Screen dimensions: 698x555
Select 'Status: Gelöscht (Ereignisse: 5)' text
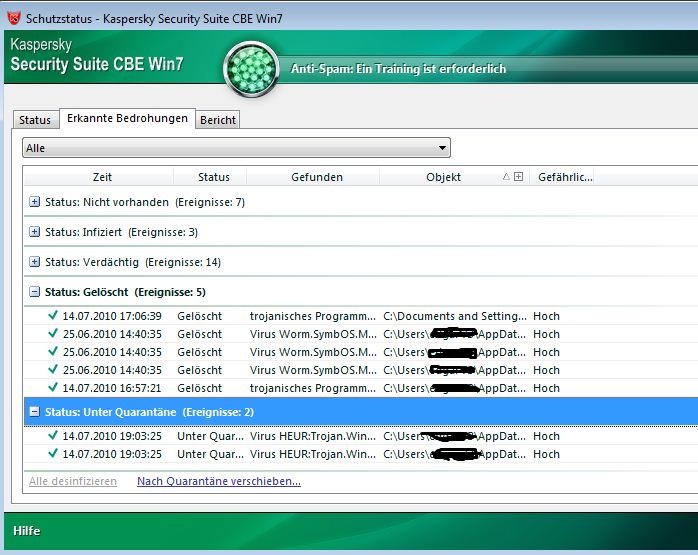[x=126, y=292]
